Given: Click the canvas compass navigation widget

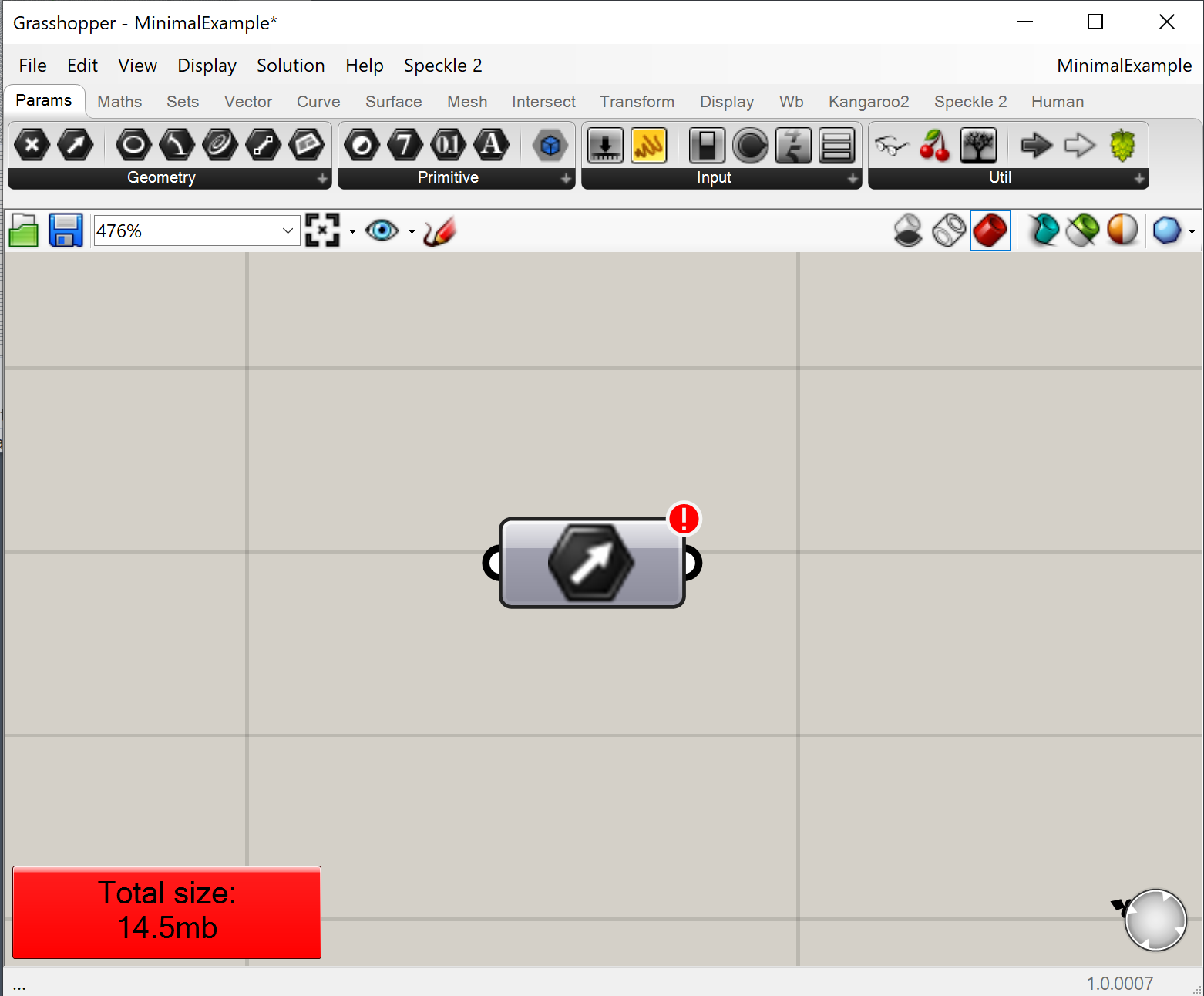Looking at the screenshot, I should (x=1155, y=919).
